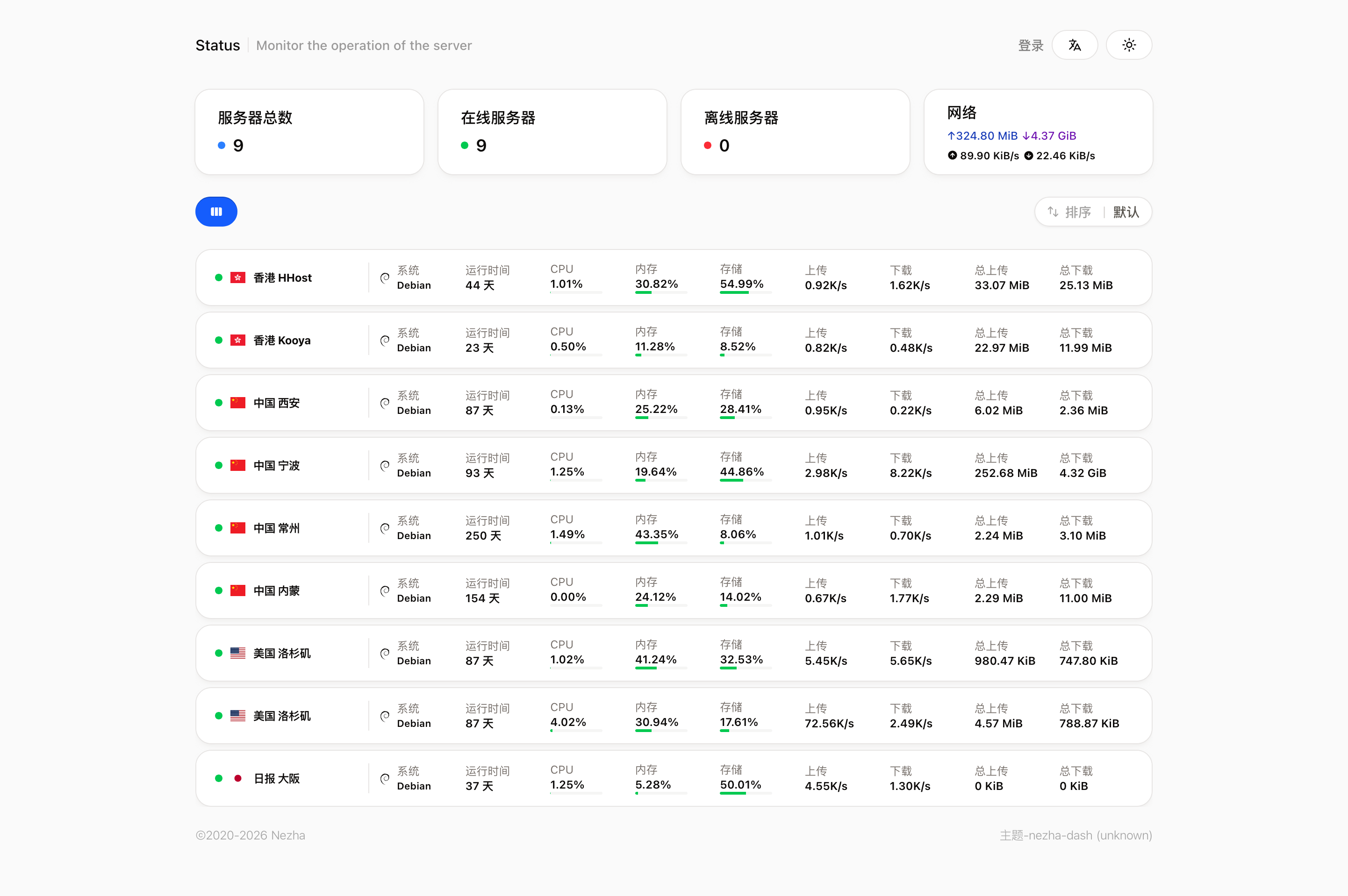The height and width of the screenshot is (896, 1348).
Task: Click the Hong Kong flag of 香港 HHost
Action: tap(238, 277)
